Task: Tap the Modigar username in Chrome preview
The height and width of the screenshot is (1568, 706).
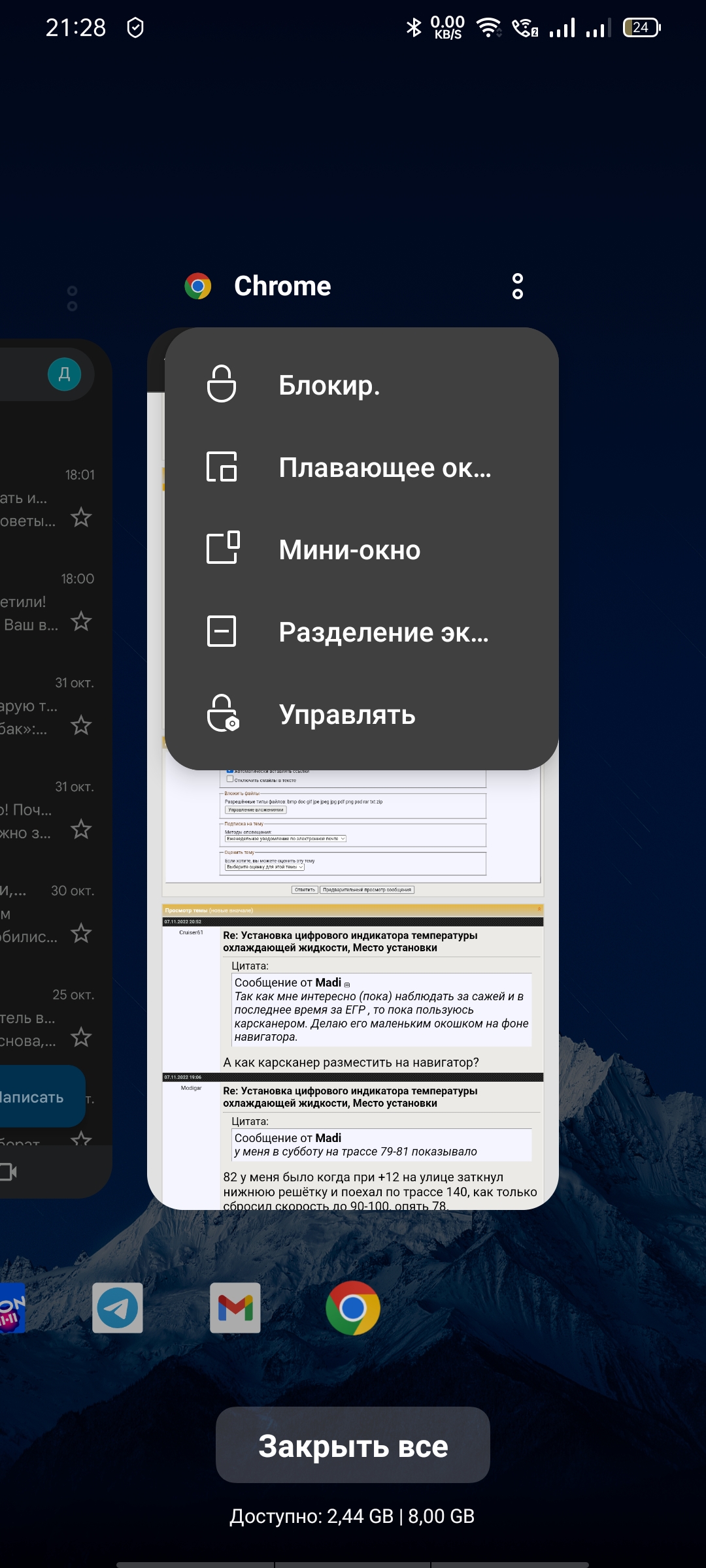Action: (x=192, y=1088)
